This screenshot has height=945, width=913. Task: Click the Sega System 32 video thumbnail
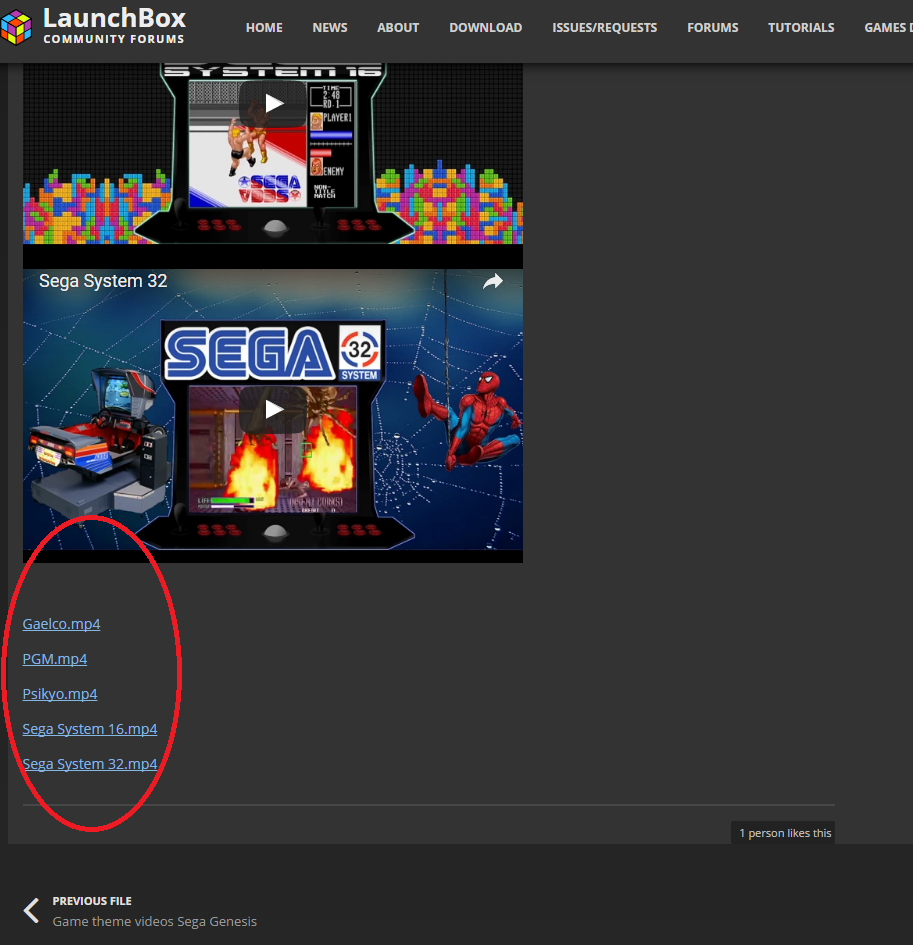pyautogui.click(x=273, y=416)
